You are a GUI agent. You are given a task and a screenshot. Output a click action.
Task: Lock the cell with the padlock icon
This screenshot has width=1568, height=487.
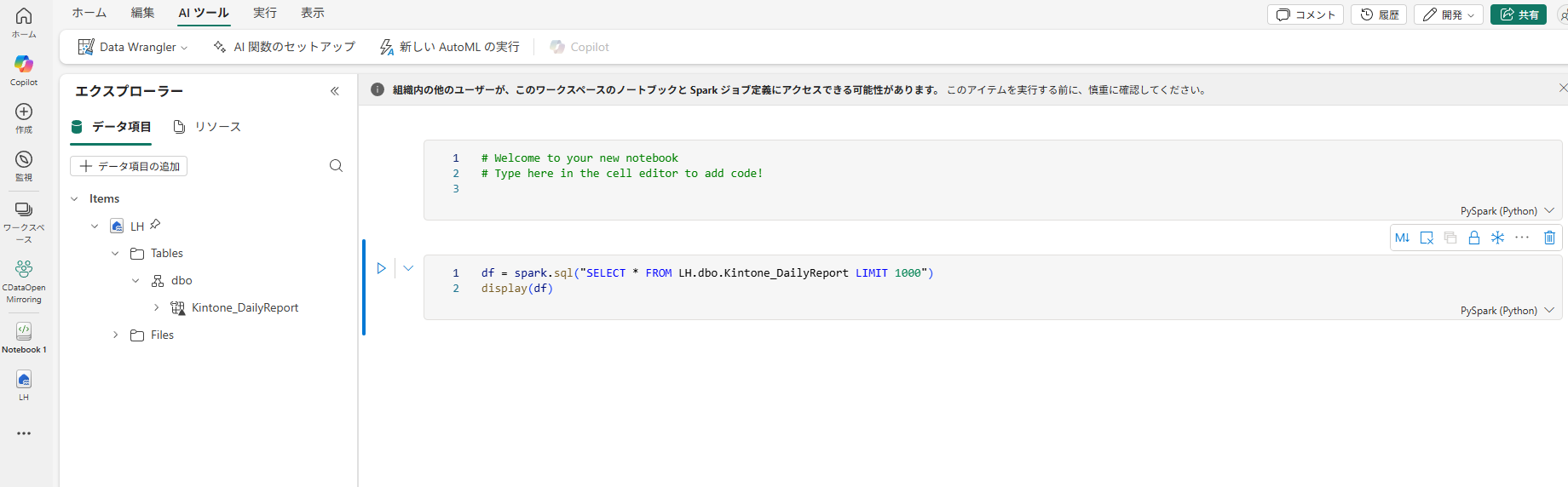pos(1474,238)
